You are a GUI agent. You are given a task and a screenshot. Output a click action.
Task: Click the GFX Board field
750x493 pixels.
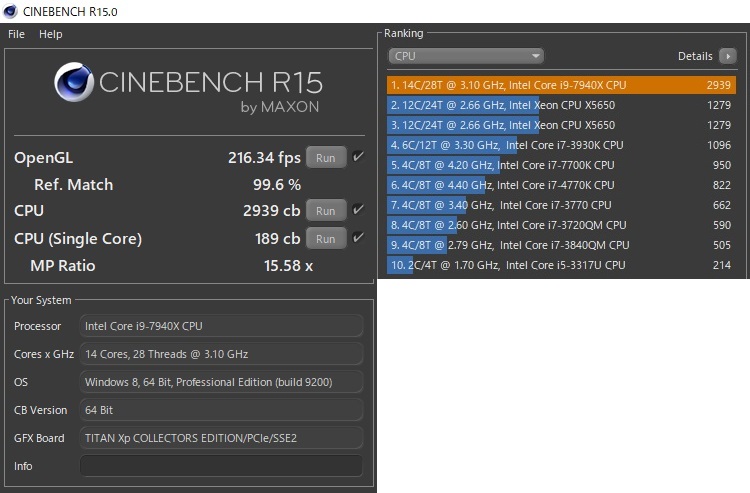tap(221, 438)
